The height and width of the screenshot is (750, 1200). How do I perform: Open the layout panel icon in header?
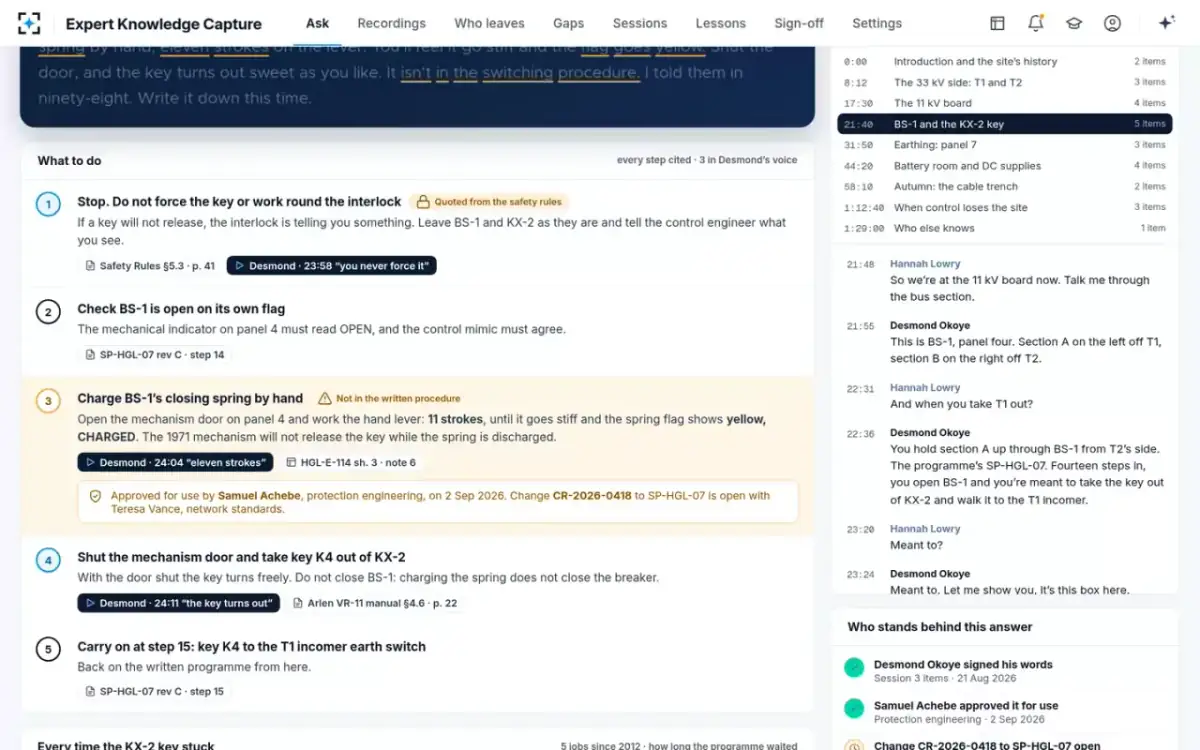pyautogui.click(x=997, y=23)
